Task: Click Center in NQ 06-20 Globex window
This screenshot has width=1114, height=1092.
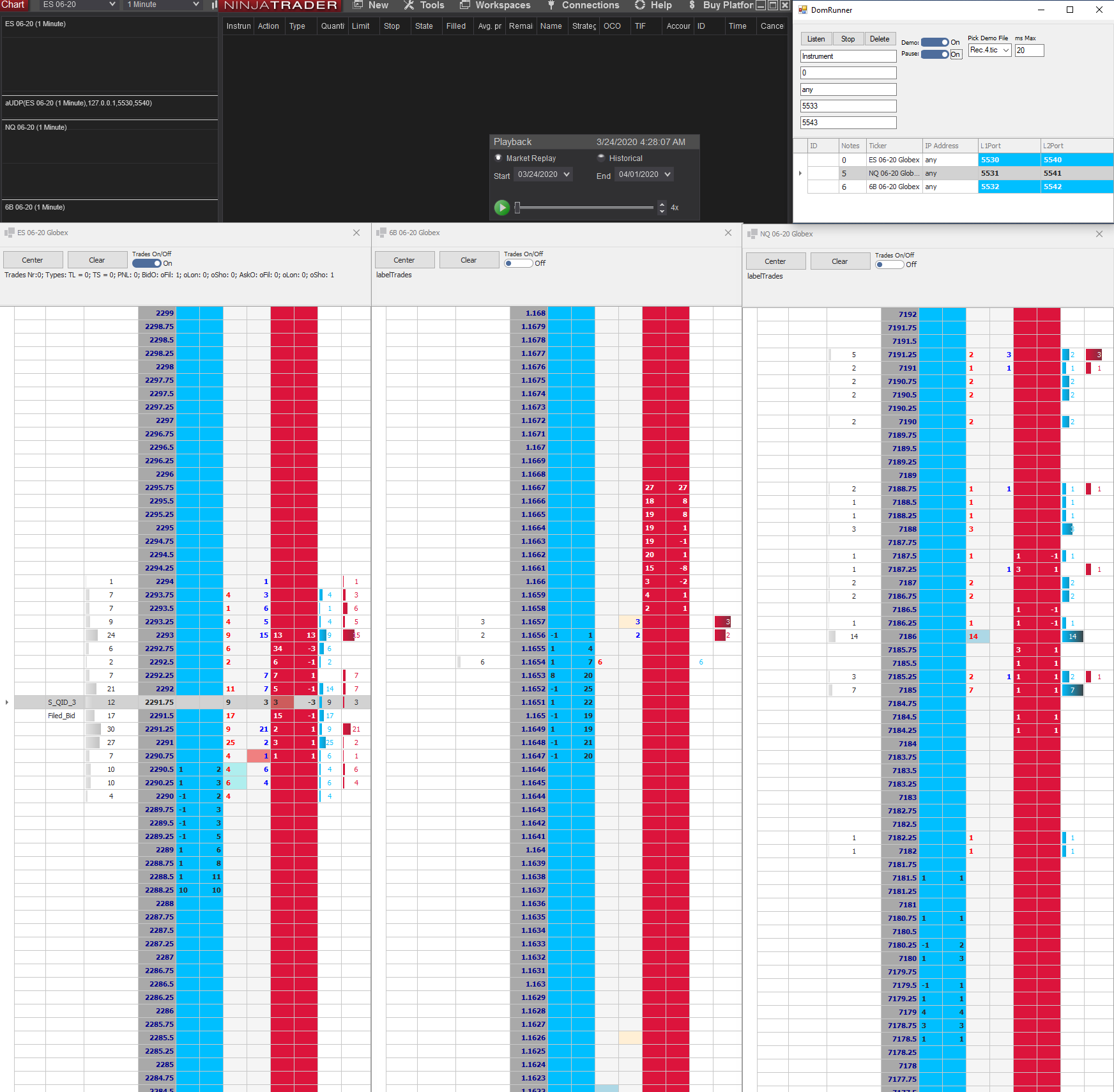Action: point(775,261)
